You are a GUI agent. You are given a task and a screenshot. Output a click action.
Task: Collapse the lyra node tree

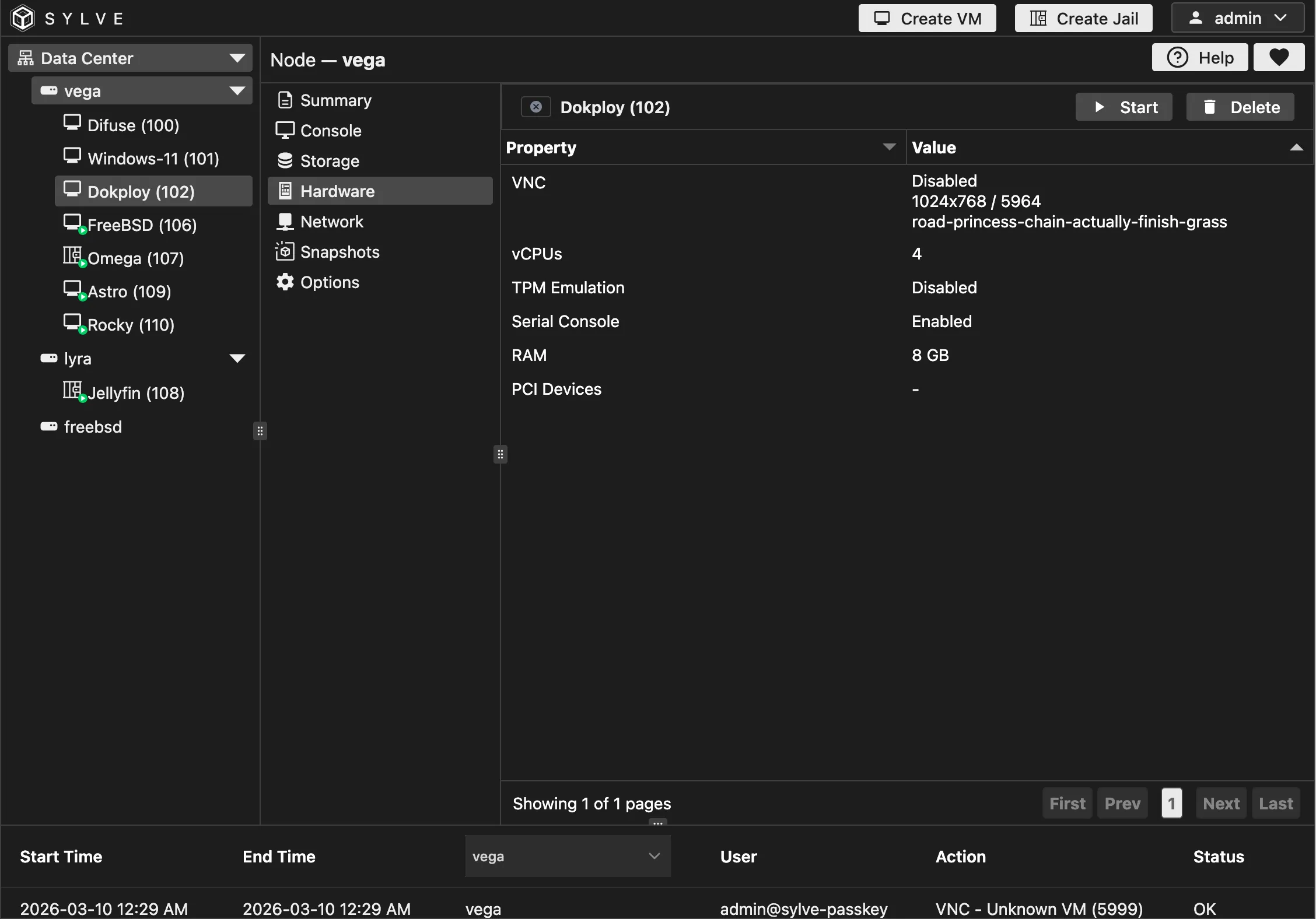click(237, 359)
